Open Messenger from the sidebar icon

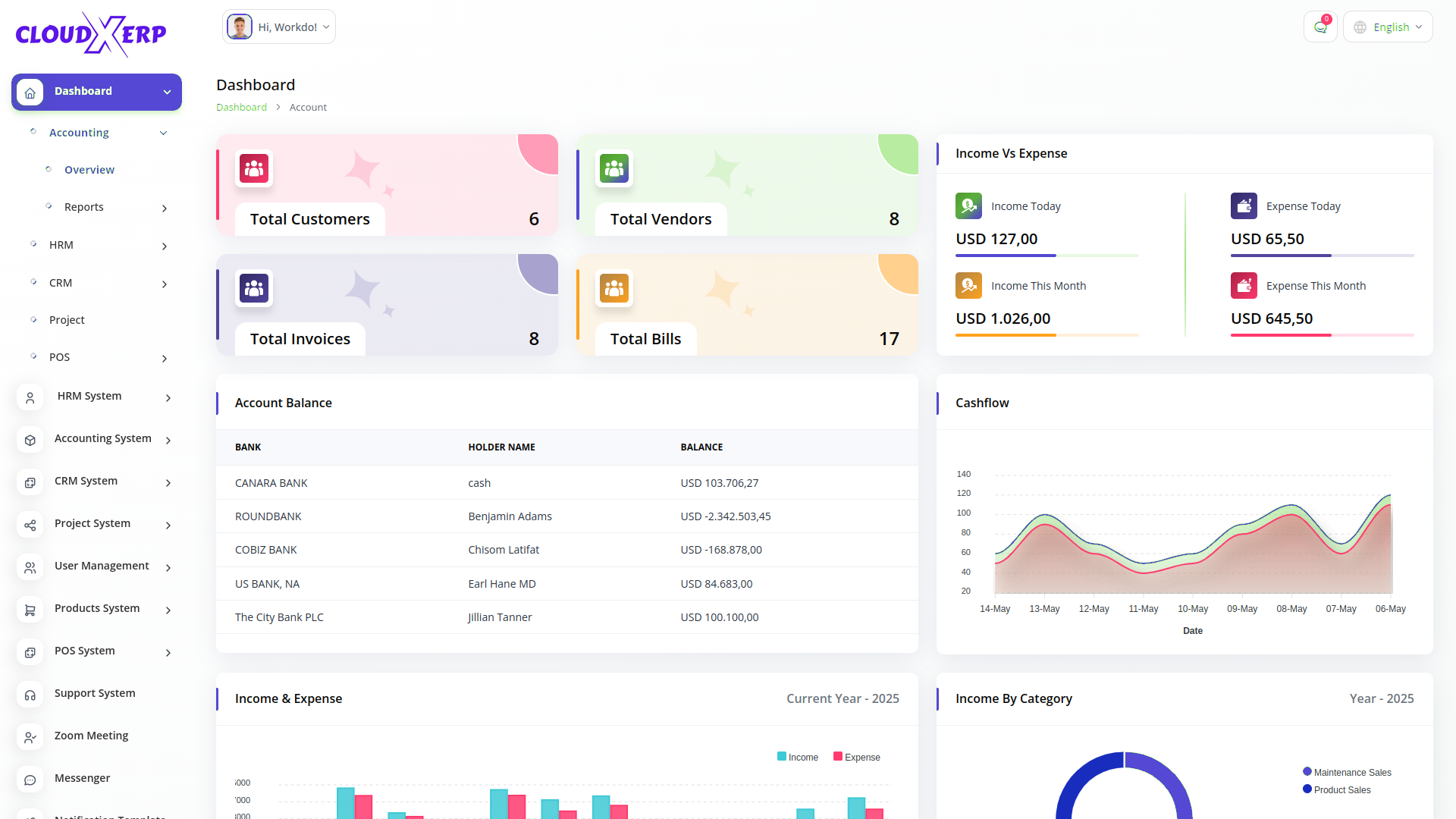click(x=30, y=779)
